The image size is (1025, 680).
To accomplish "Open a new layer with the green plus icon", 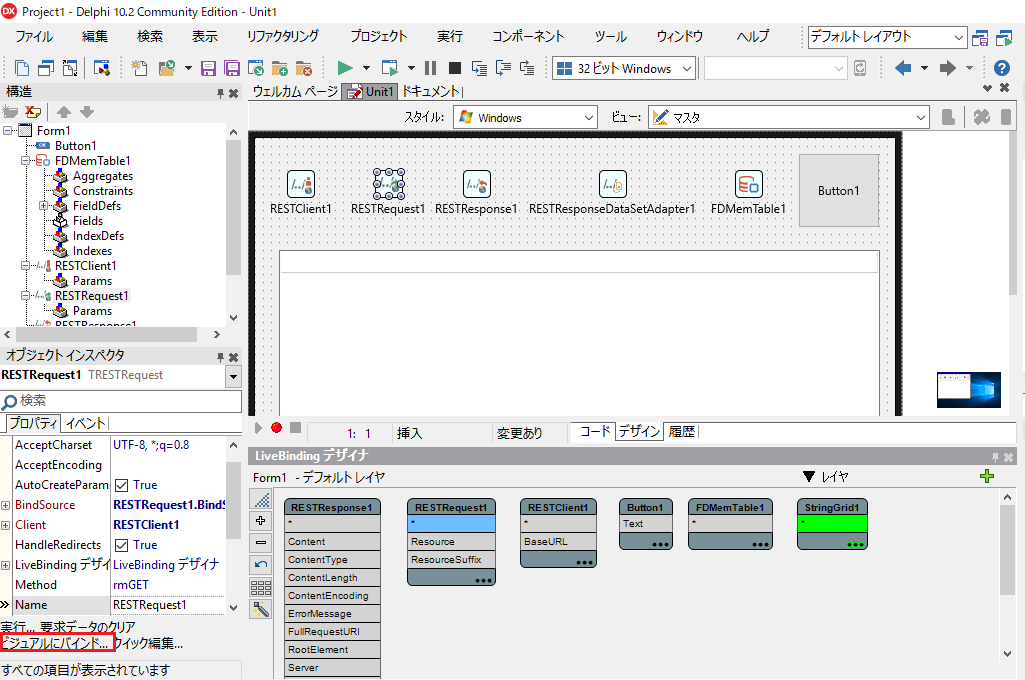I will [x=988, y=476].
